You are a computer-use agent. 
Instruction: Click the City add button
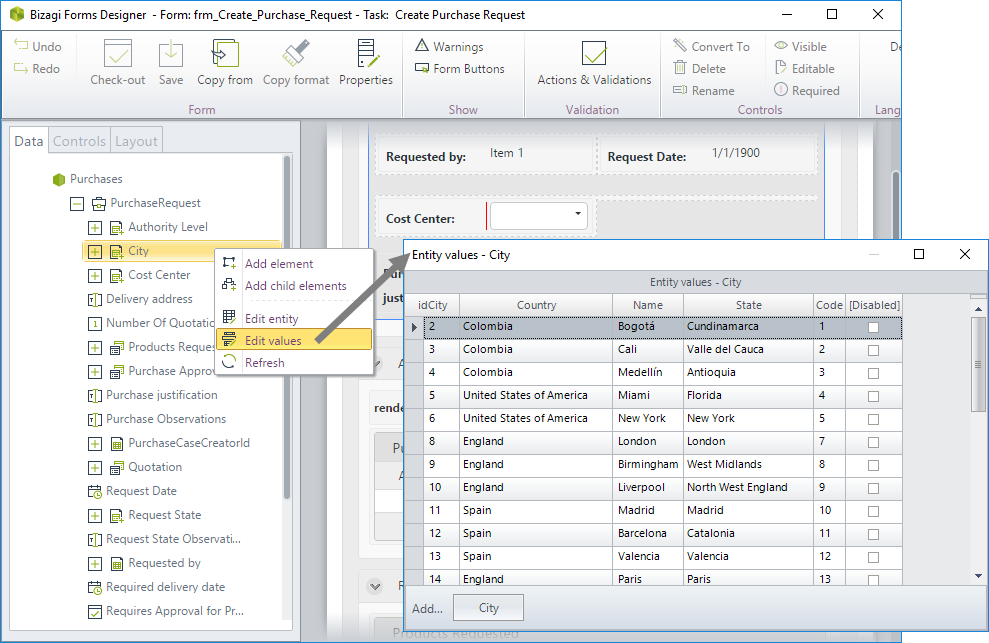488,608
